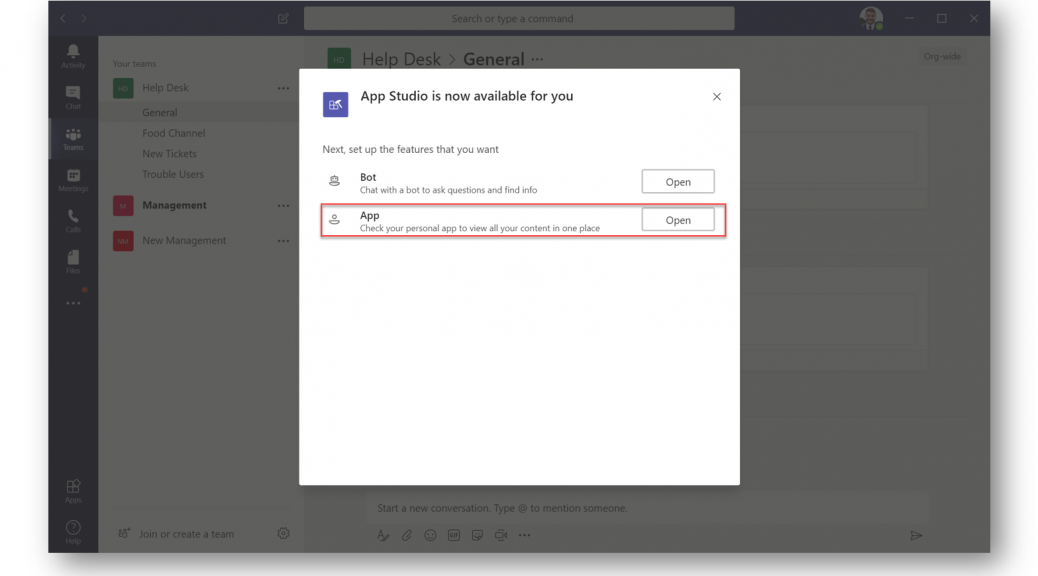The height and width of the screenshot is (576, 1038).
Task: Open General channel more options ellipsis
Action: 537,60
